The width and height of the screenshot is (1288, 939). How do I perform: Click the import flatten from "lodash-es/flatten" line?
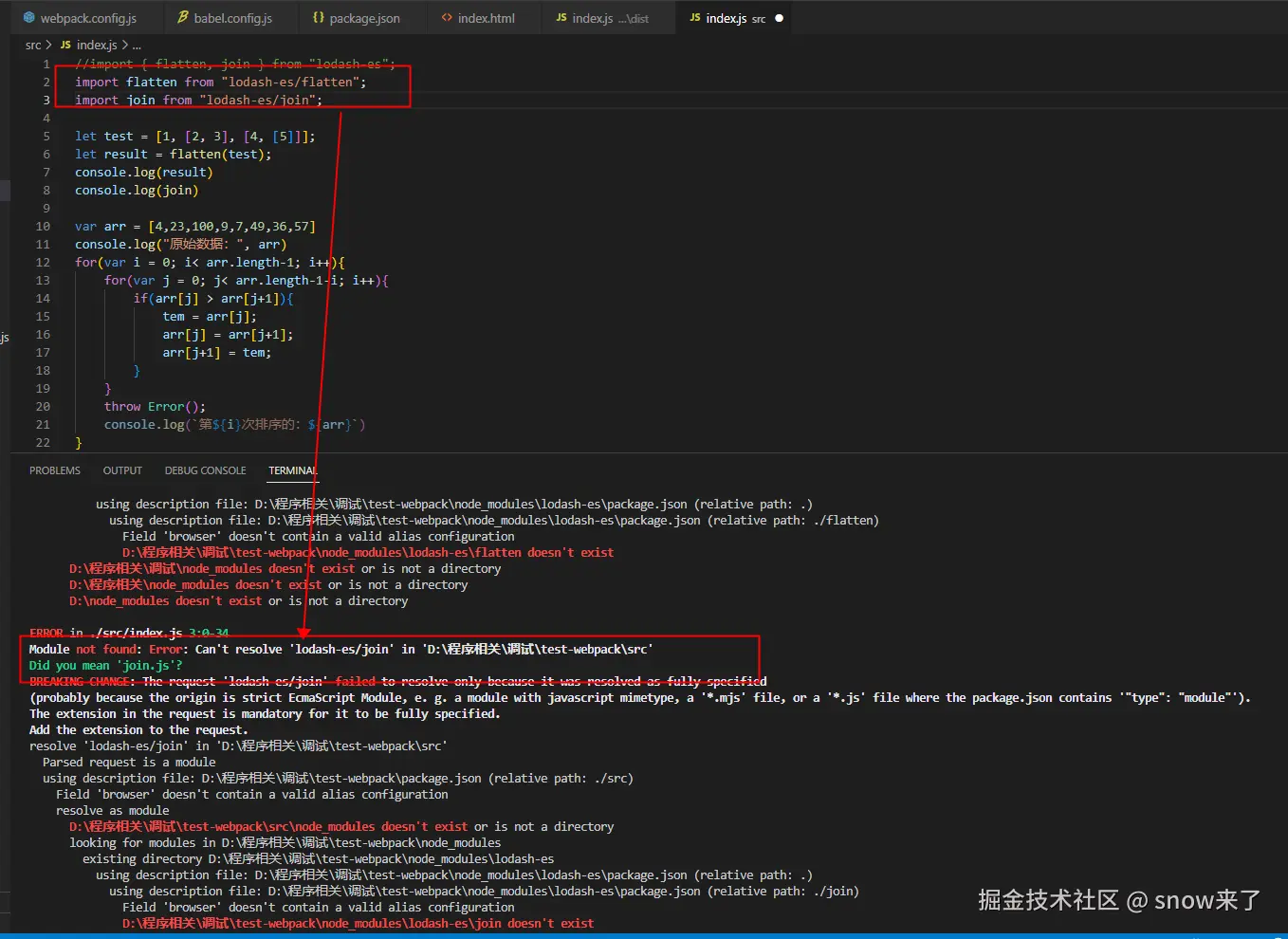click(x=220, y=83)
